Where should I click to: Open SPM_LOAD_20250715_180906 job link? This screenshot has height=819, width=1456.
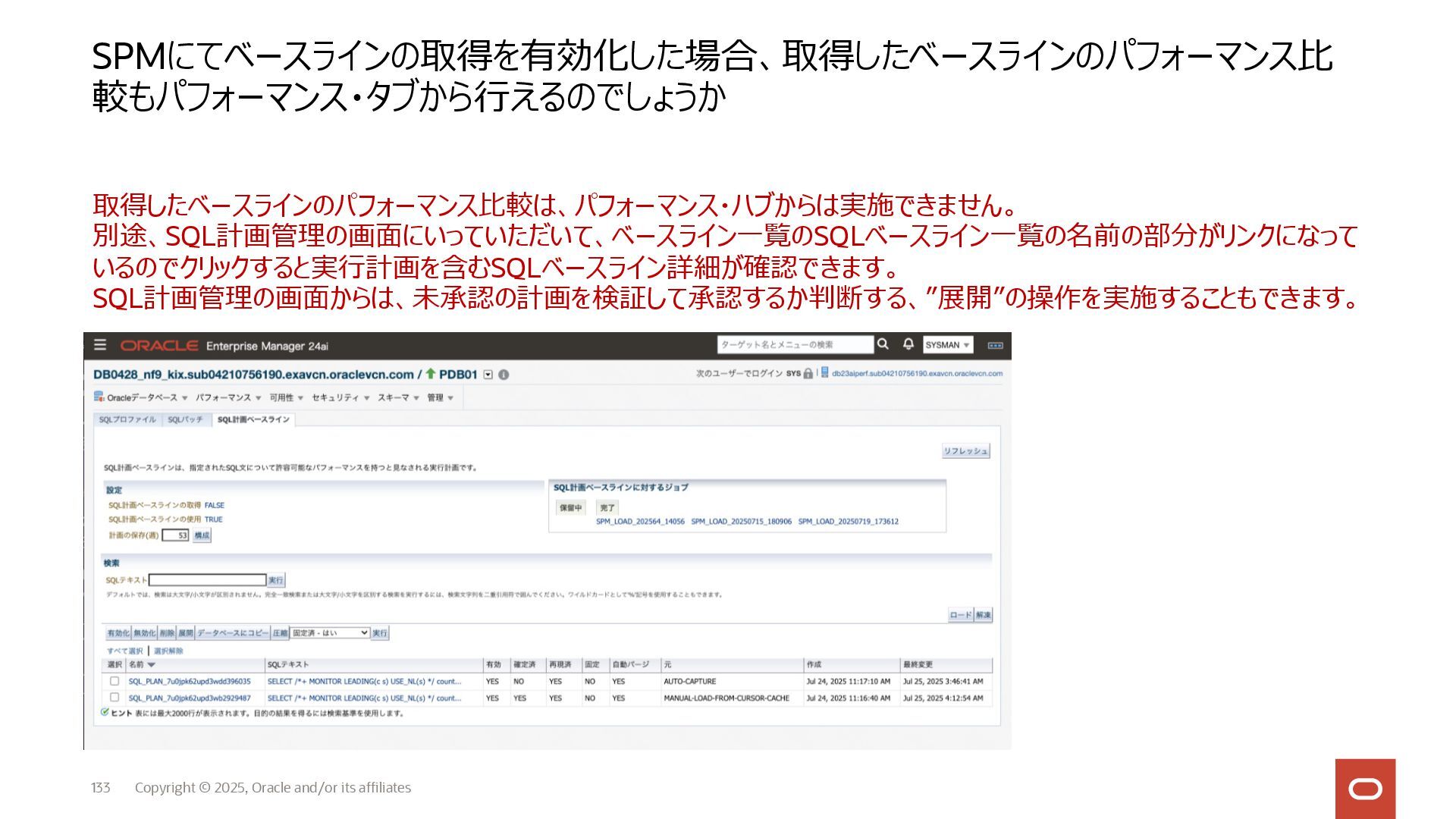coord(741,522)
